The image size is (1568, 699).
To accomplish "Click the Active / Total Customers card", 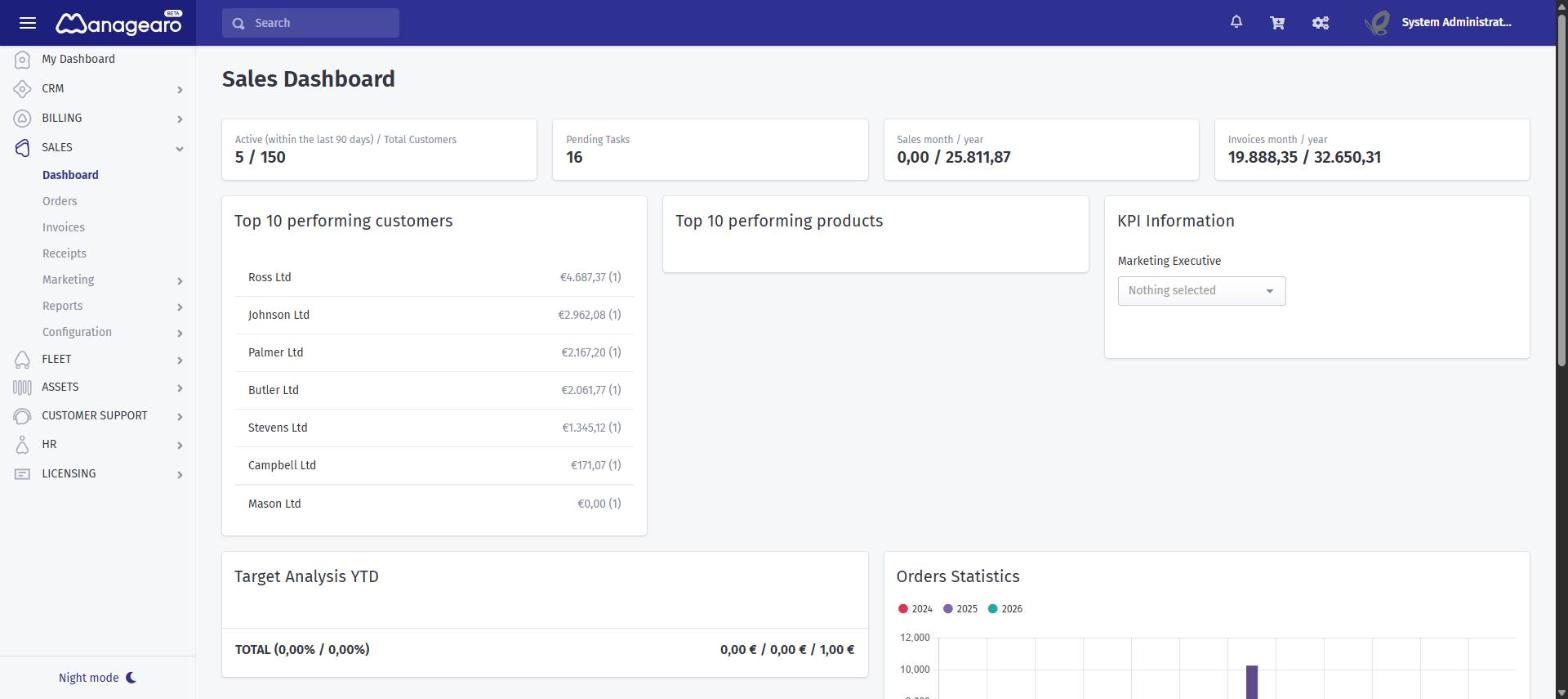I will (379, 150).
